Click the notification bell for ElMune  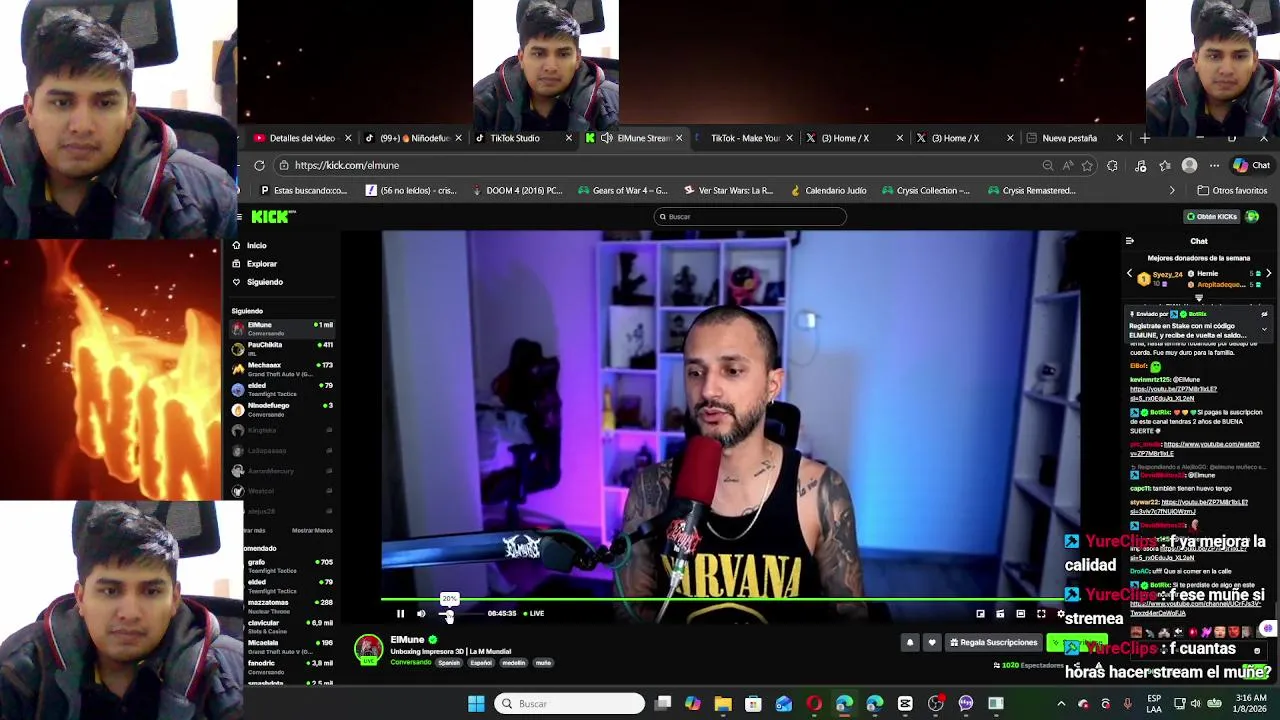point(909,642)
